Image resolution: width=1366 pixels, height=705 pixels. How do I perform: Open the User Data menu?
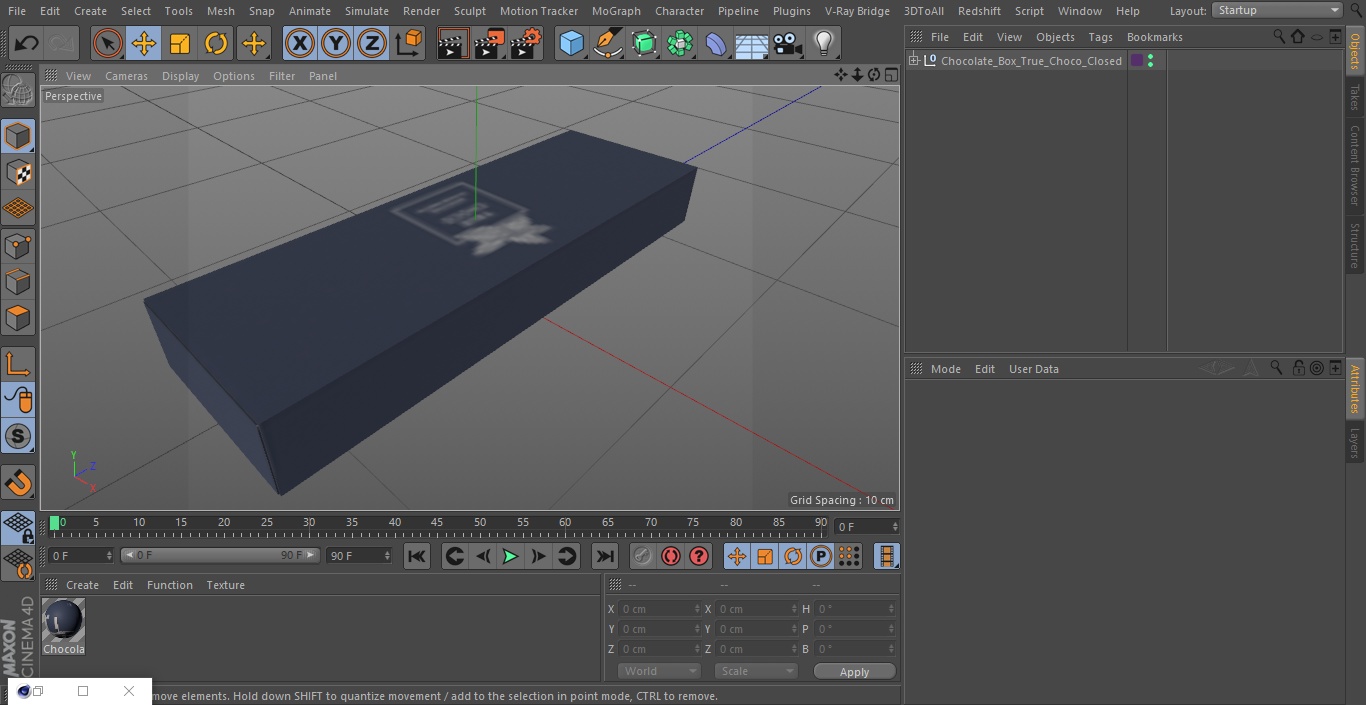tap(1033, 369)
